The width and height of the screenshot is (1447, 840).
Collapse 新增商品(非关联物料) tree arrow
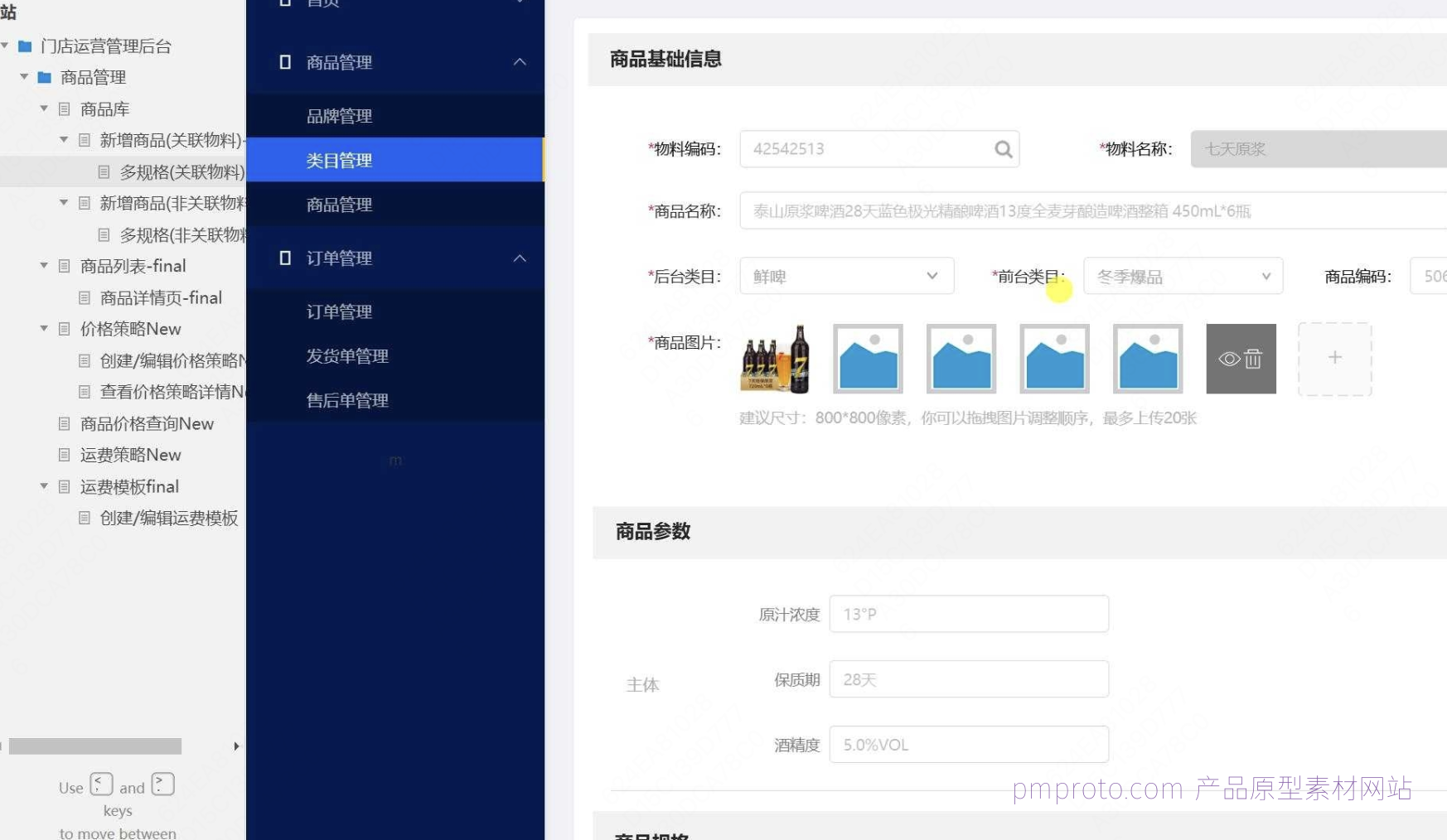click(x=64, y=203)
